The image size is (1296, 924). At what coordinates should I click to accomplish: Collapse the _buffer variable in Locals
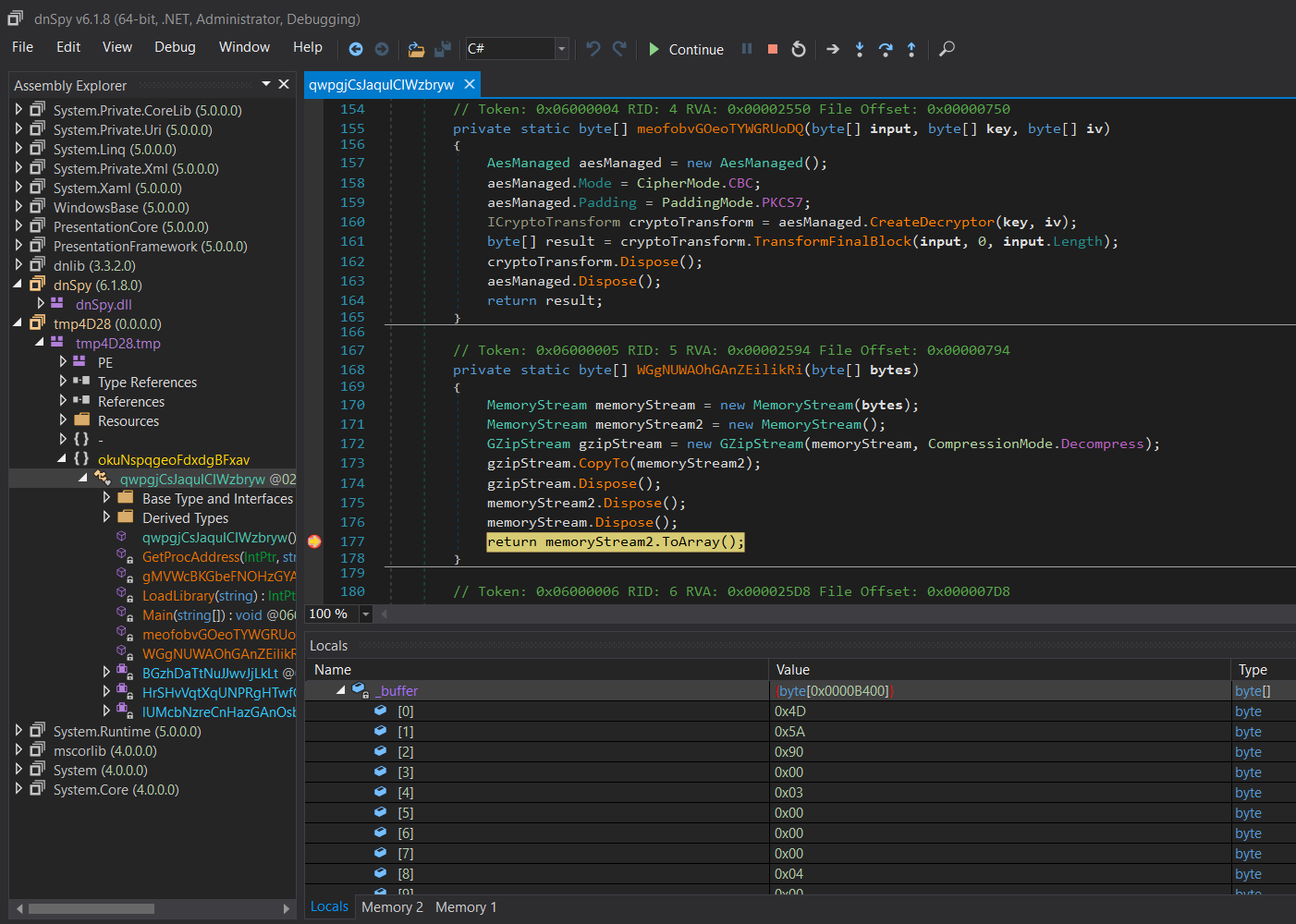pyautogui.click(x=341, y=690)
